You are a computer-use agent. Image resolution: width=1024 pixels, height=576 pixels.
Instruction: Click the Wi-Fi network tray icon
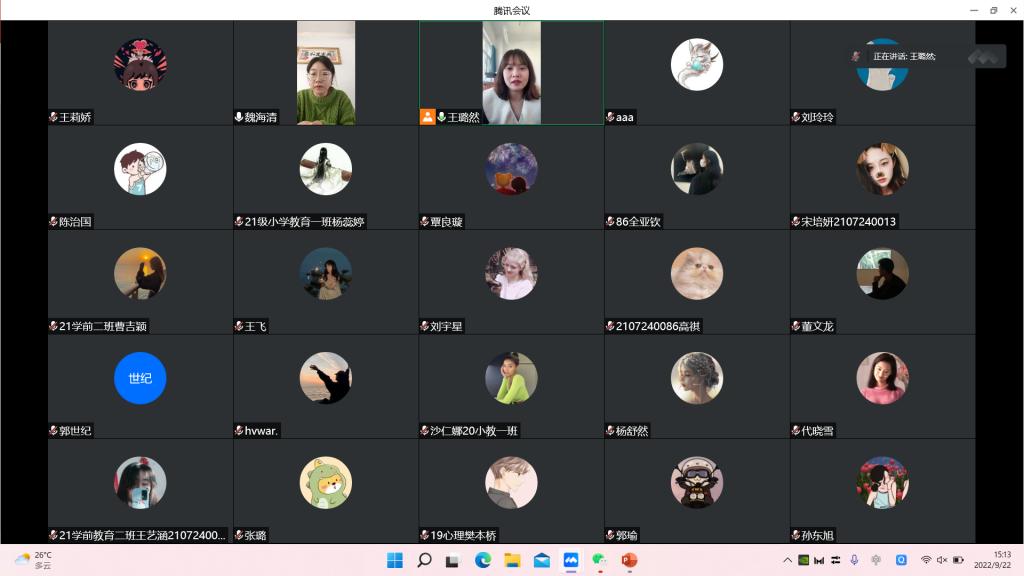(926, 560)
